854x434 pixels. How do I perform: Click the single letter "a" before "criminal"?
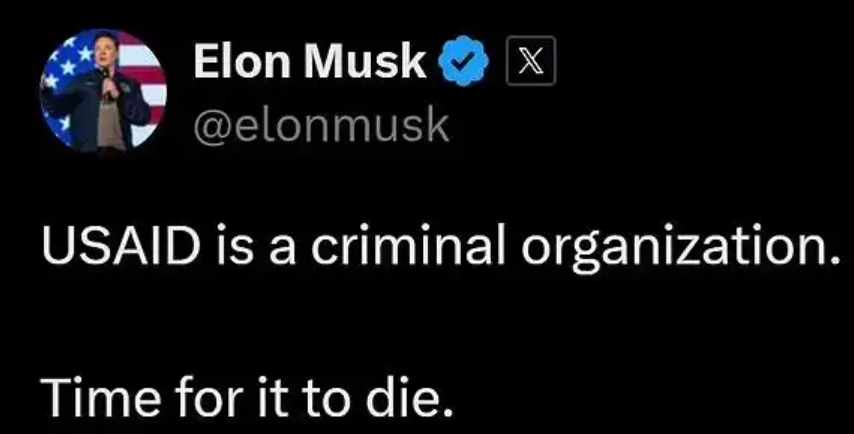pyautogui.click(x=281, y=250)
